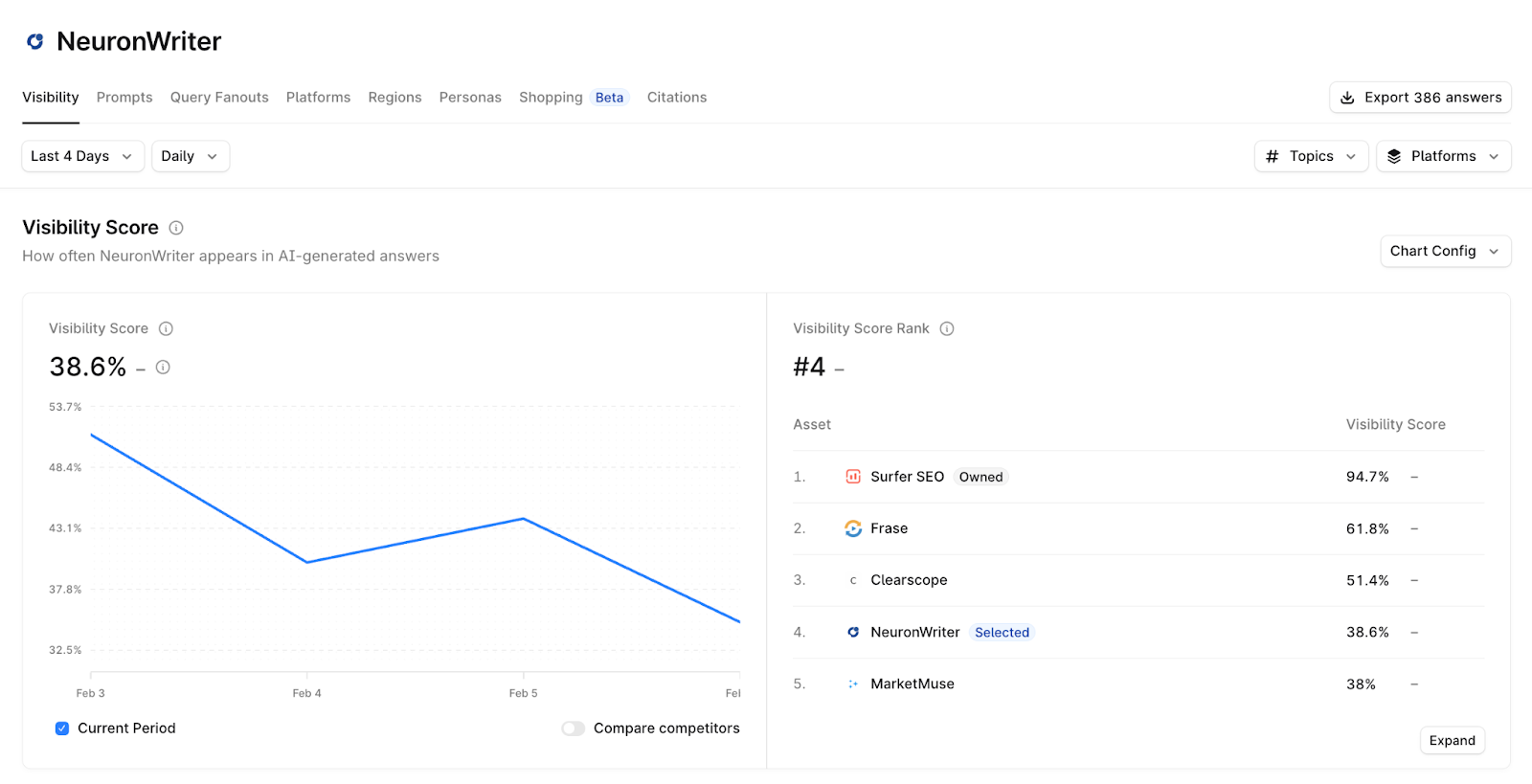This screenshot has height=784, width=1532.
Task: Enable the Compare competitors toggle
Action: click(x=573, y=728)
